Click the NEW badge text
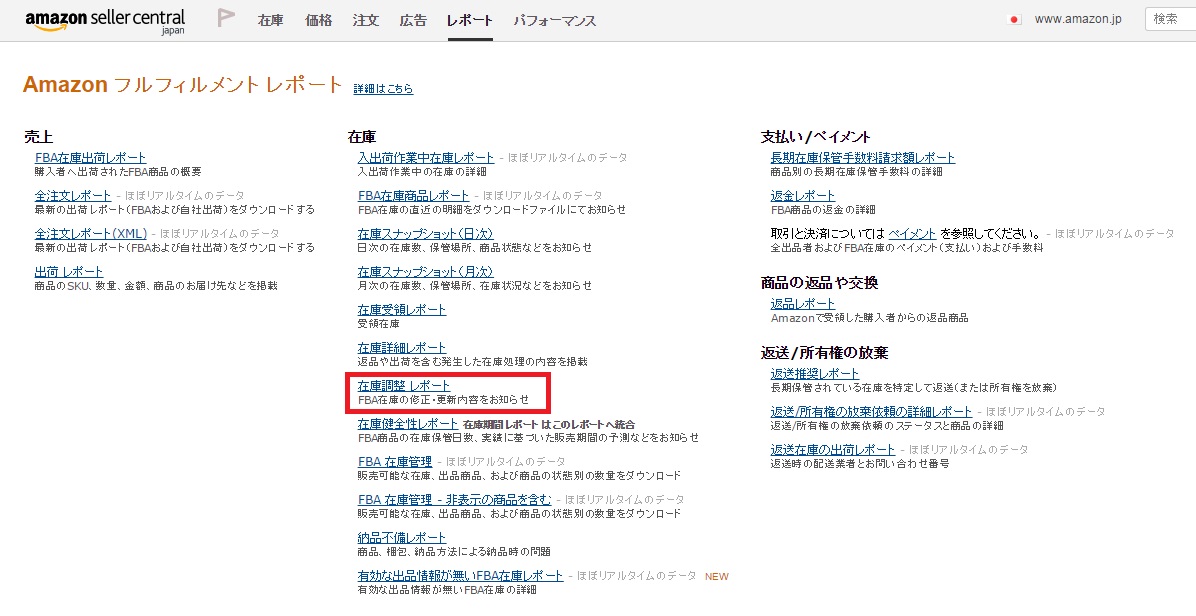1196x616 pixels. [717, 577]
